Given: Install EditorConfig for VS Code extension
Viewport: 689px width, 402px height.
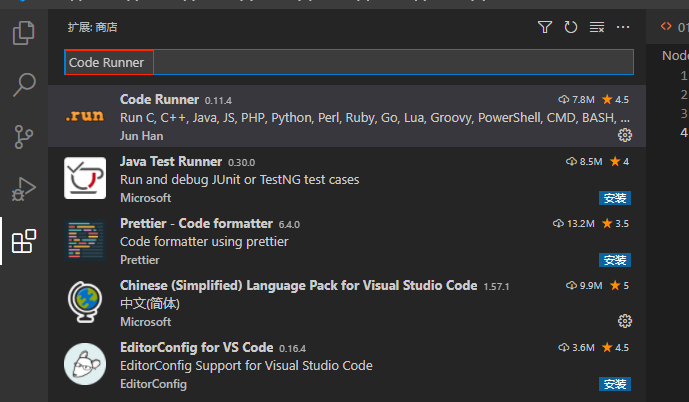Looking at the screenshot, I should (614, 384).
